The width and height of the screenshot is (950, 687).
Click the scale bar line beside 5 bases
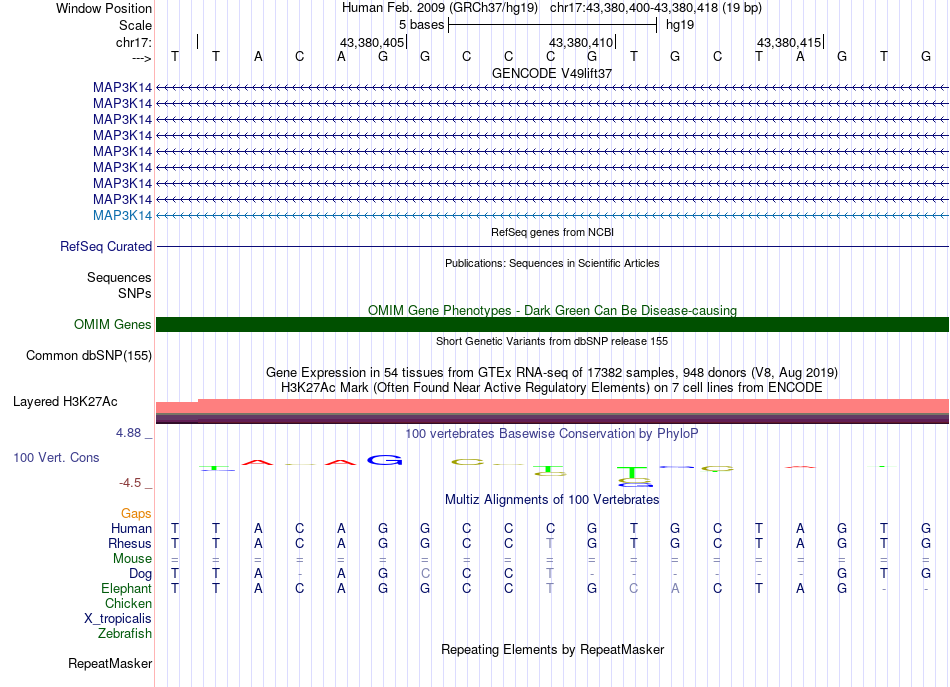pos(553,25)
